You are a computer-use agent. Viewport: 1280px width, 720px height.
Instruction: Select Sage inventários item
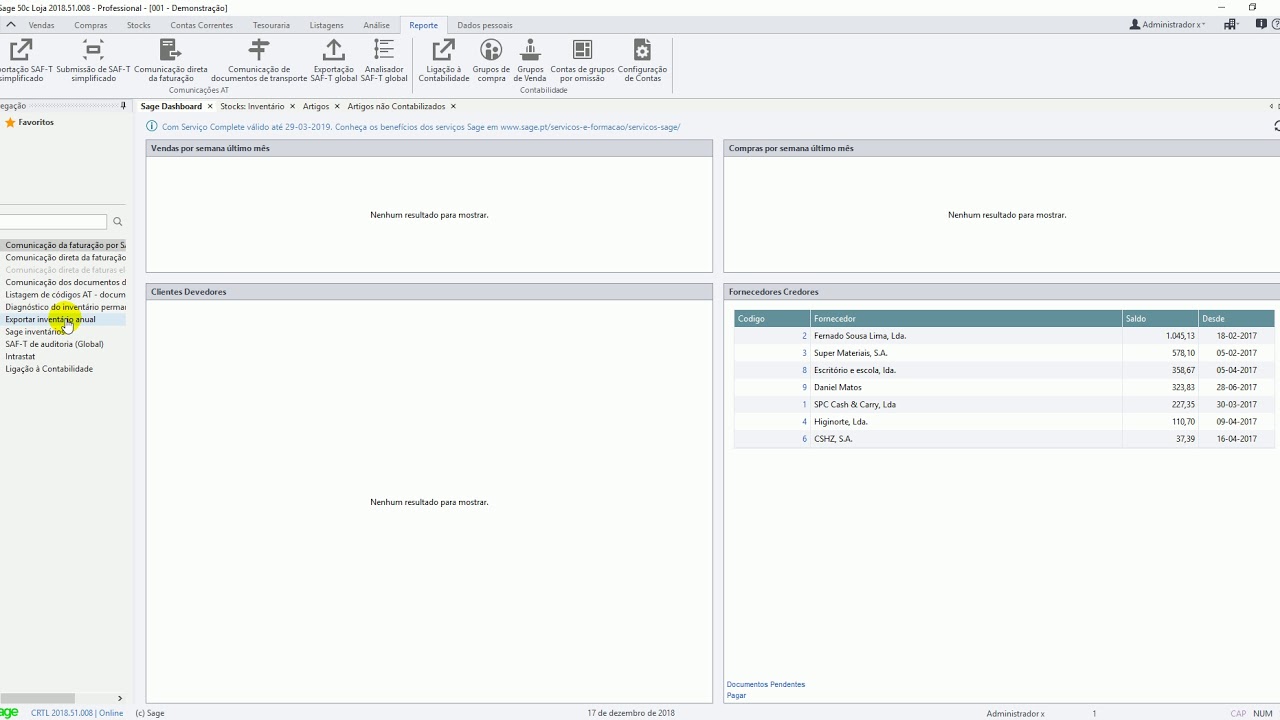point(35,332)
